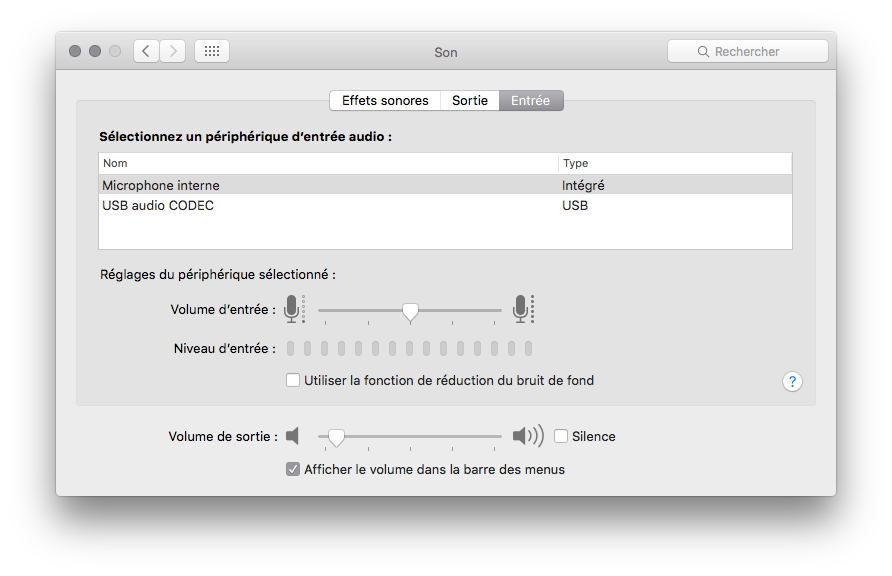Select the Entrée tab
Viewport: 892px width, 576px height.
[x=531, y=101]
